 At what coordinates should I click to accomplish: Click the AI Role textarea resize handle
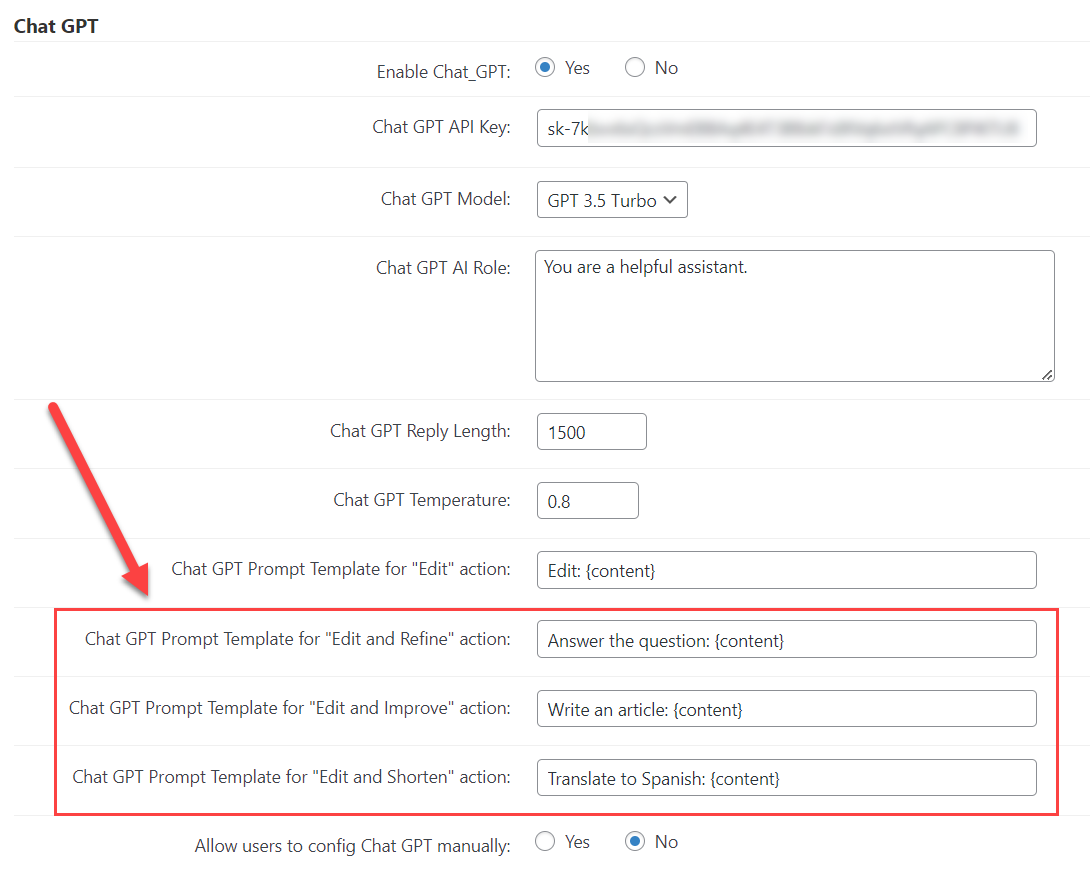tap(1047, 375)
